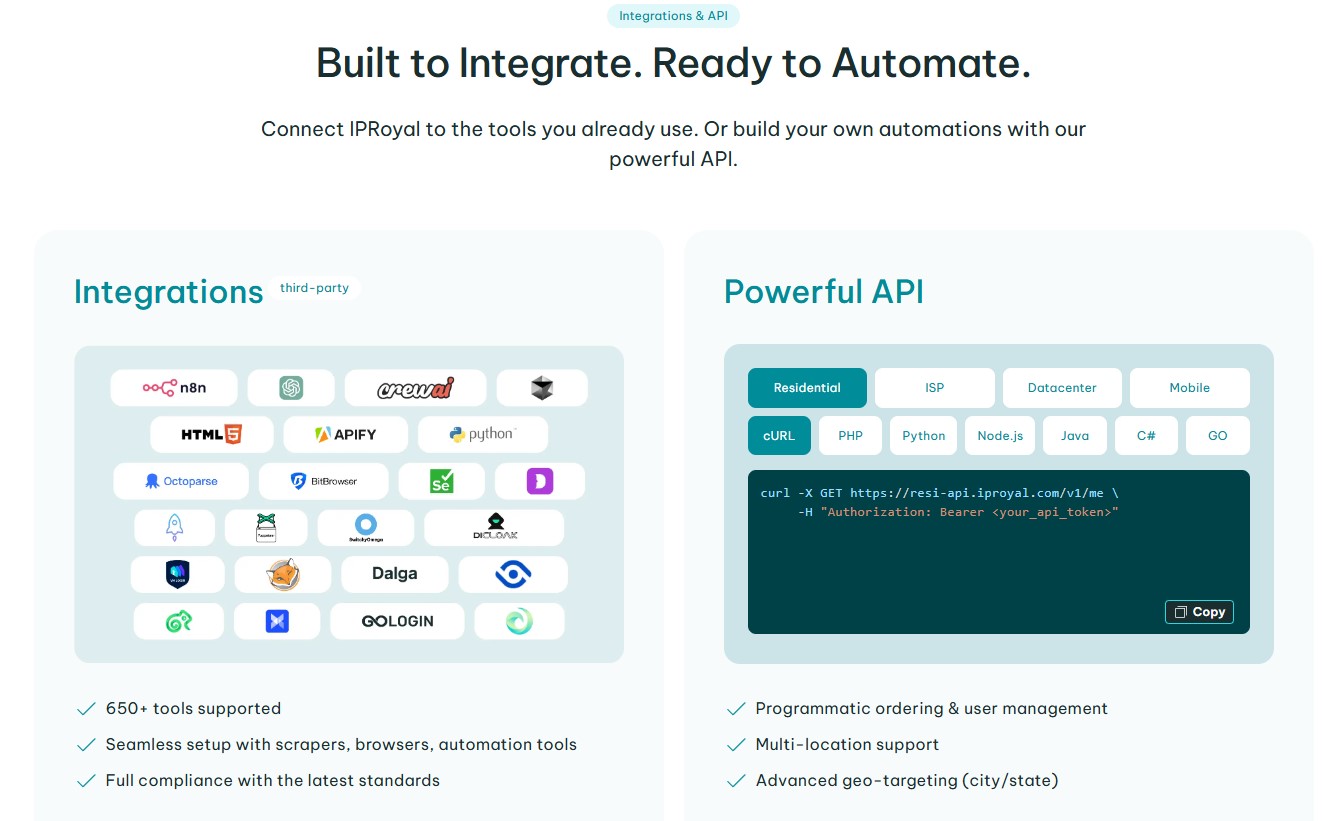Click the FoxyProxy fox icon
This screenshot has width=1344, height=821.
(x=283, y=574)
